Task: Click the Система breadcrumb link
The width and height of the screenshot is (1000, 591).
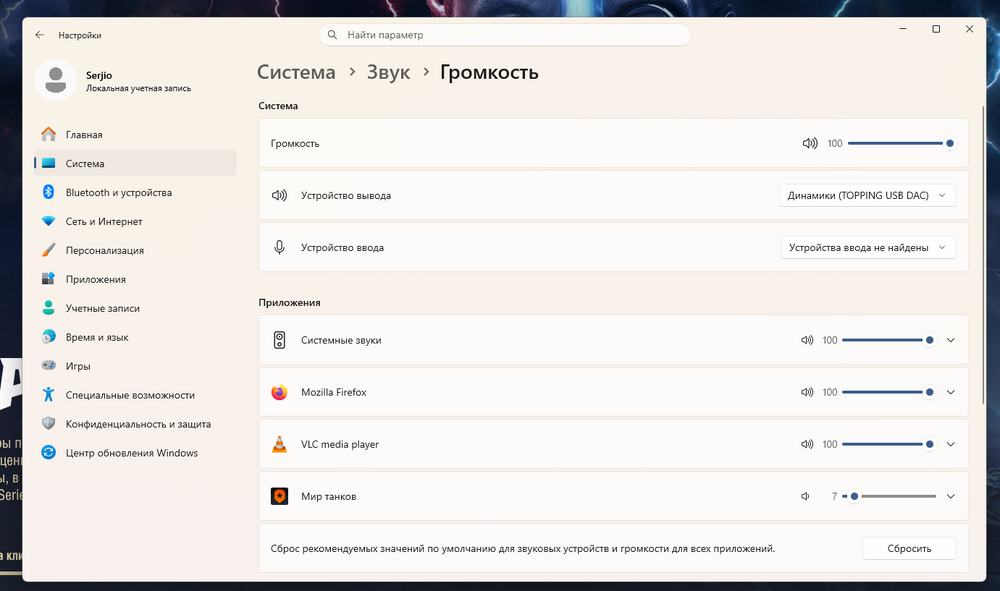Action: pyautogui.click(x=296, y=73)
